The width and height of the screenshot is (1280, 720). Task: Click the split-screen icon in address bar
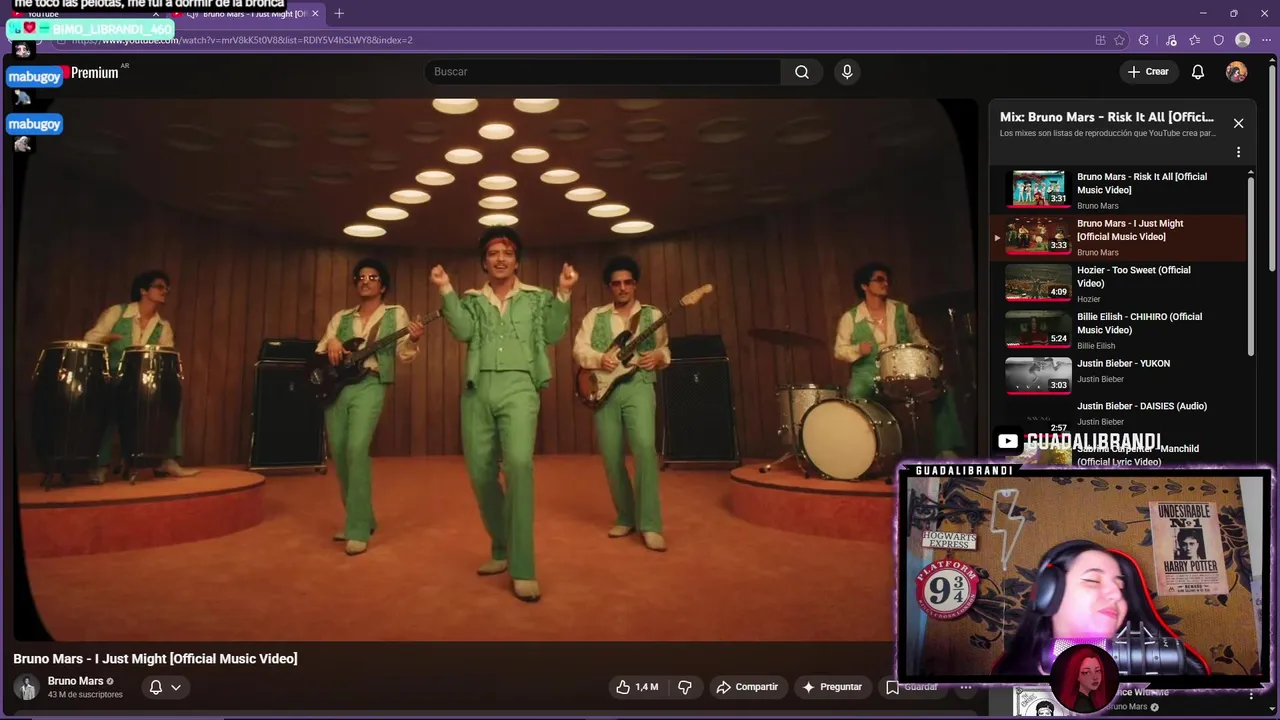(1100, 40)
